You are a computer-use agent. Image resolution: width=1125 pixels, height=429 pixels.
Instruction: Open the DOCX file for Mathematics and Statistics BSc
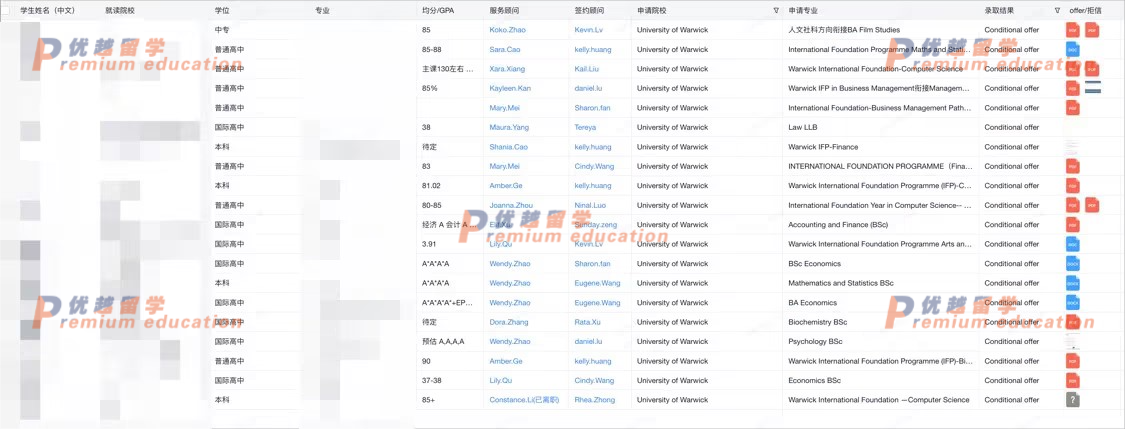click(x=1072, y=283)
